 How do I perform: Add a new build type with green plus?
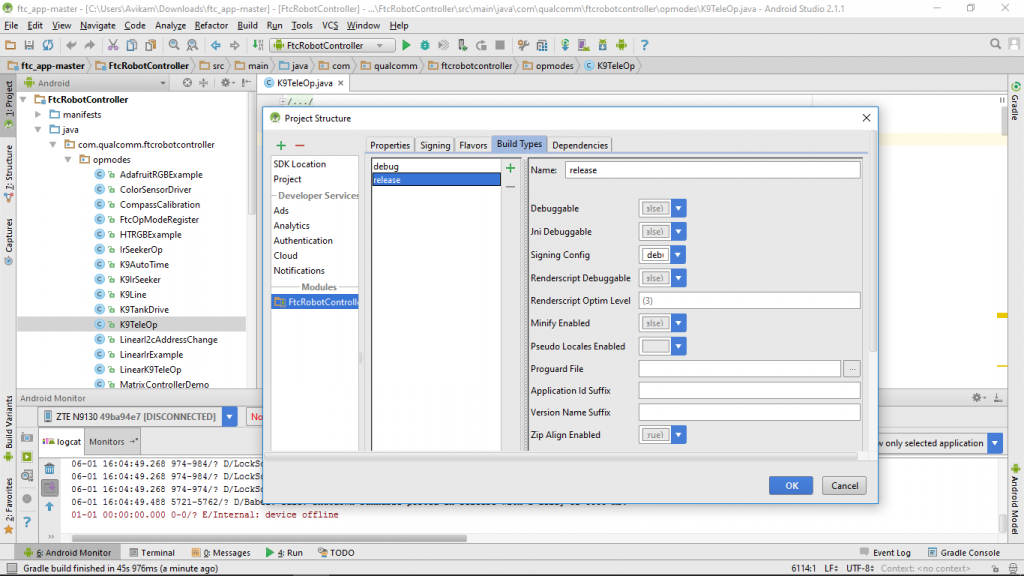pos(510,169)
